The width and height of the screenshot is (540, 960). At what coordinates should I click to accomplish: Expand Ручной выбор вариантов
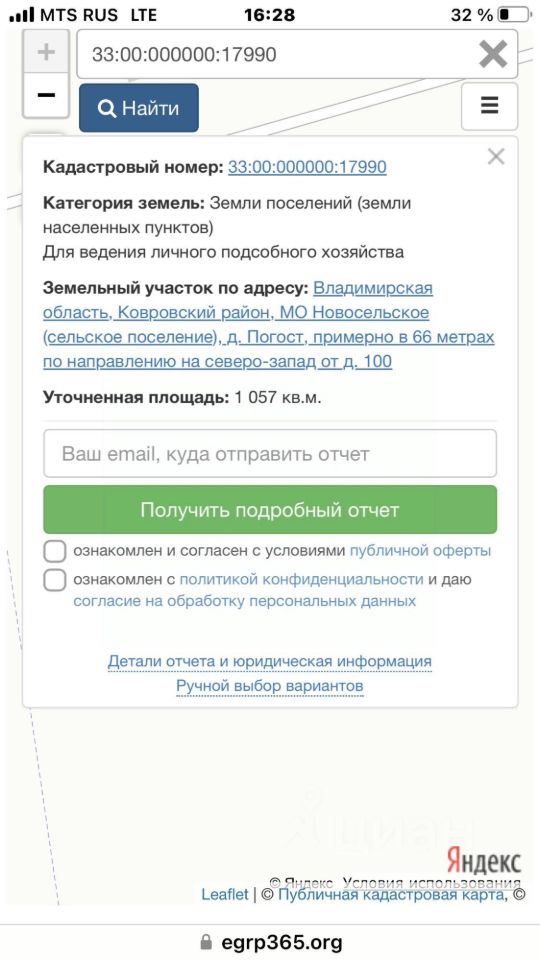pos(270,686)
